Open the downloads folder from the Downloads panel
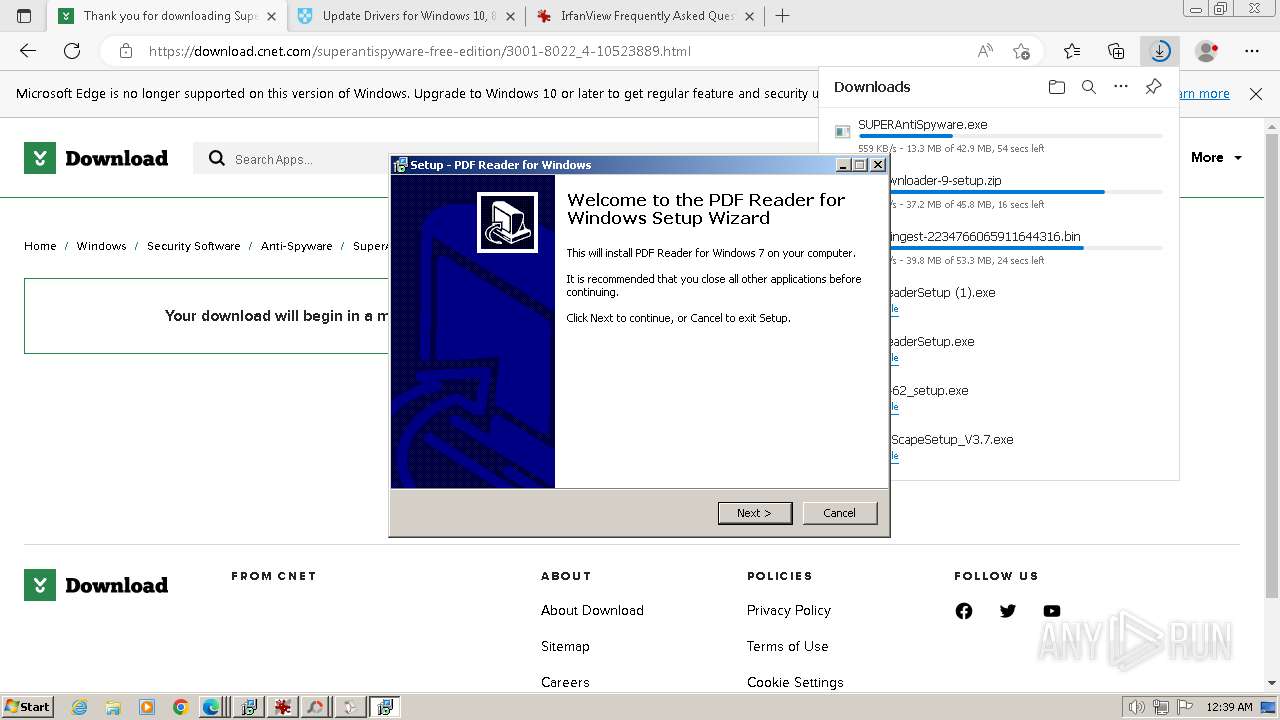 (x=1057, y=87)
